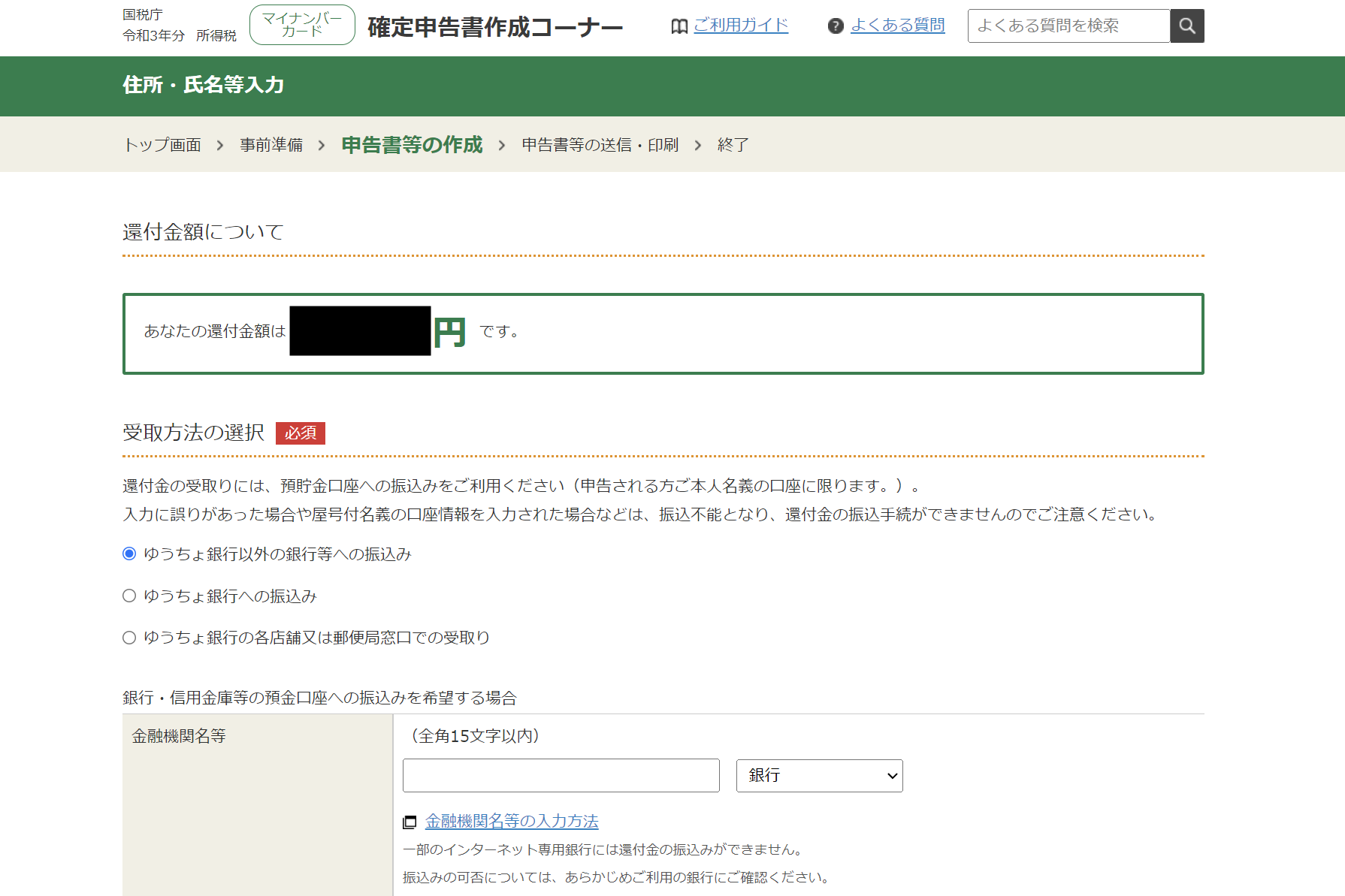Image resolution: width=1345 pixels, height=896 pixels.
Task: Focus the よくある質問を検索 search box
Action: coord(1069,26)
